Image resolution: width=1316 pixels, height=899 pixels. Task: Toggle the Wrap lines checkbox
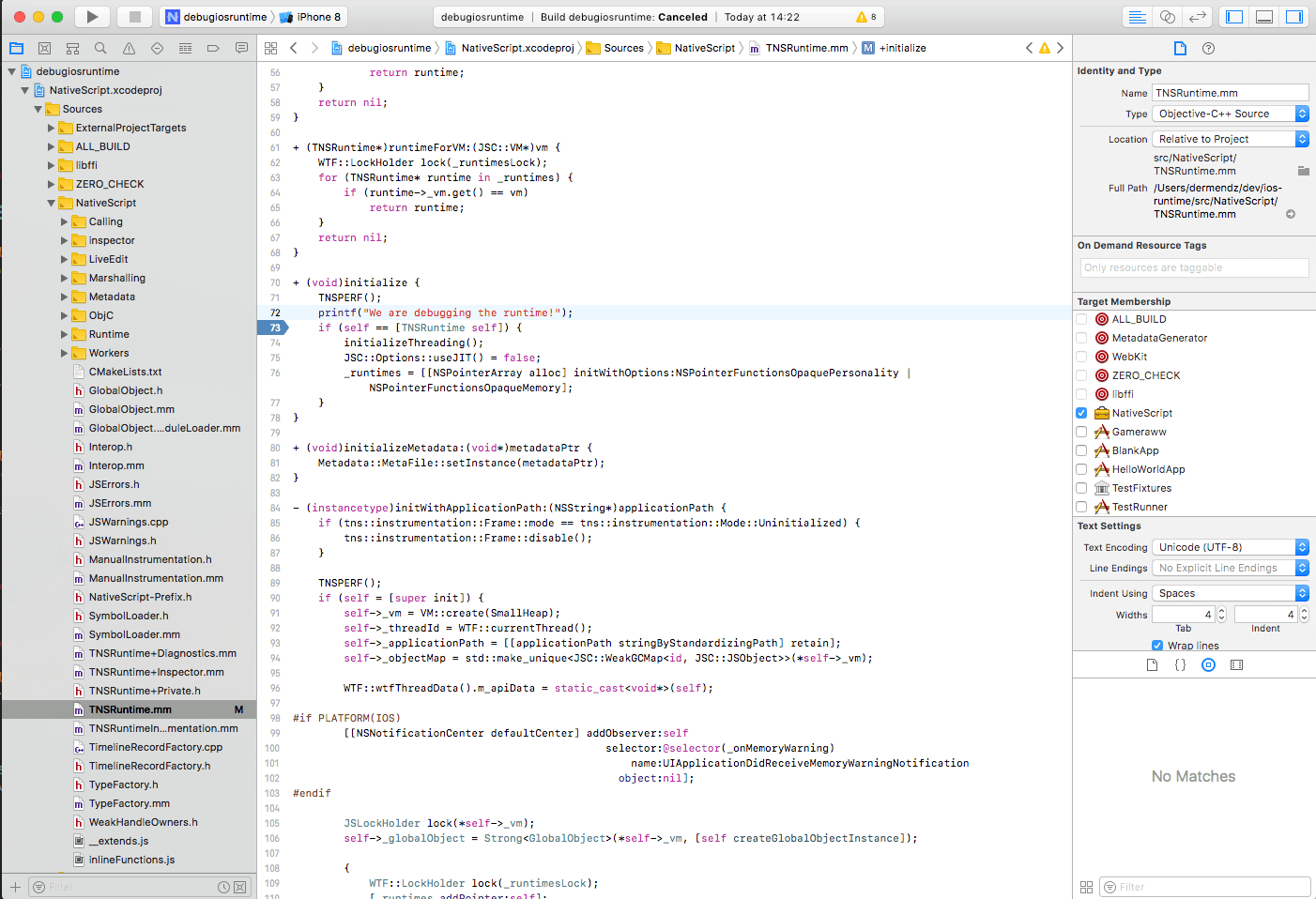(x=1157, y=646)
